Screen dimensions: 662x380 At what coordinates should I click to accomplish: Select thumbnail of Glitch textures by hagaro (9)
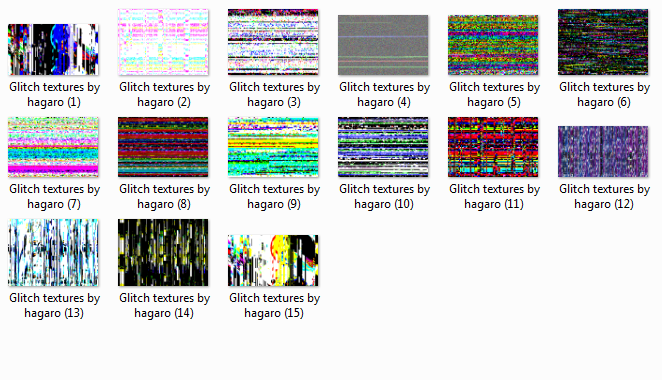point(273,147)
